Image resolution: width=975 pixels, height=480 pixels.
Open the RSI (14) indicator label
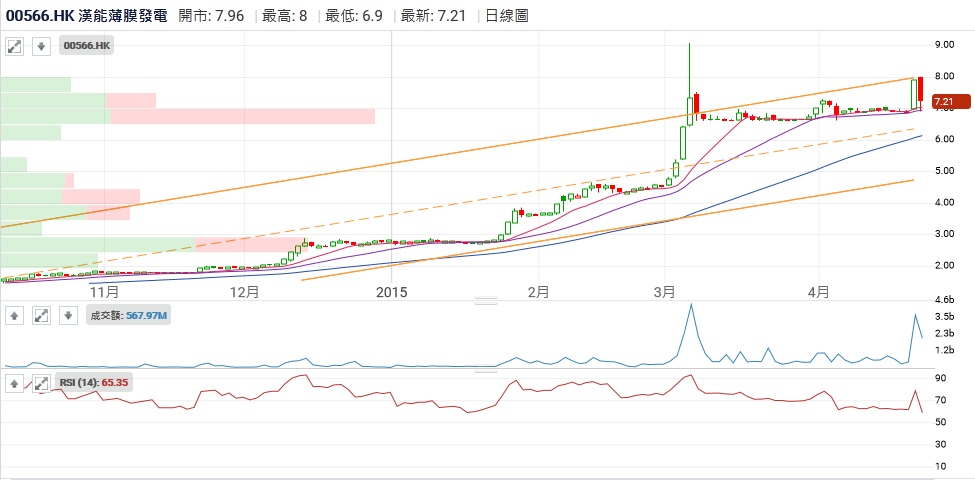(95, 382)
